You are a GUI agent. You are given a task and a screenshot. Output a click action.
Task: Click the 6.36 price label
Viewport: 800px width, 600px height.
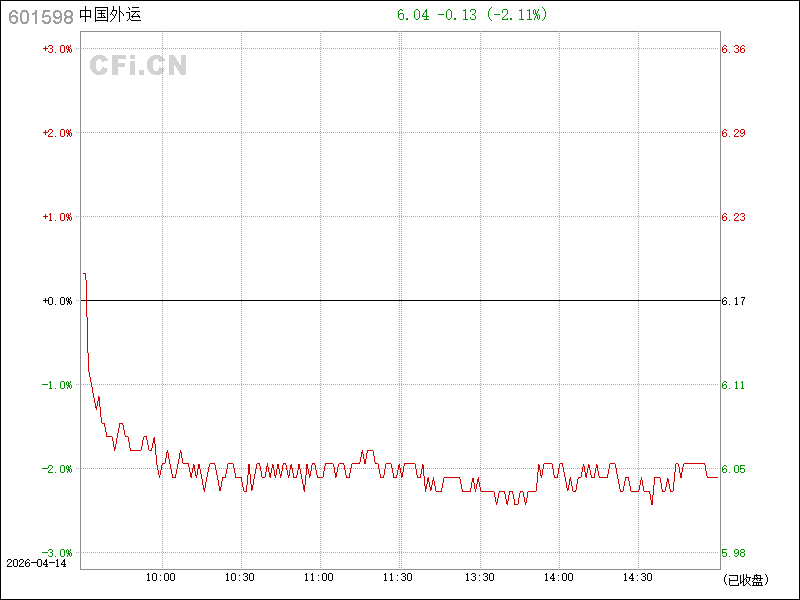(733, 49)
